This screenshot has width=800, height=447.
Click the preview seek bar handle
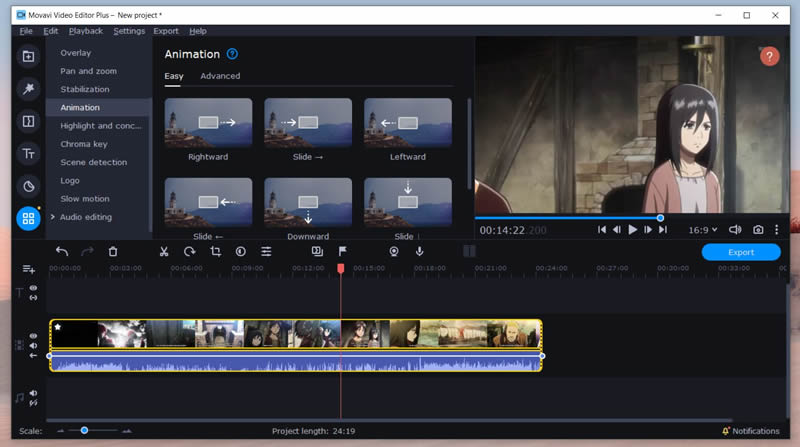coord(660,218)
